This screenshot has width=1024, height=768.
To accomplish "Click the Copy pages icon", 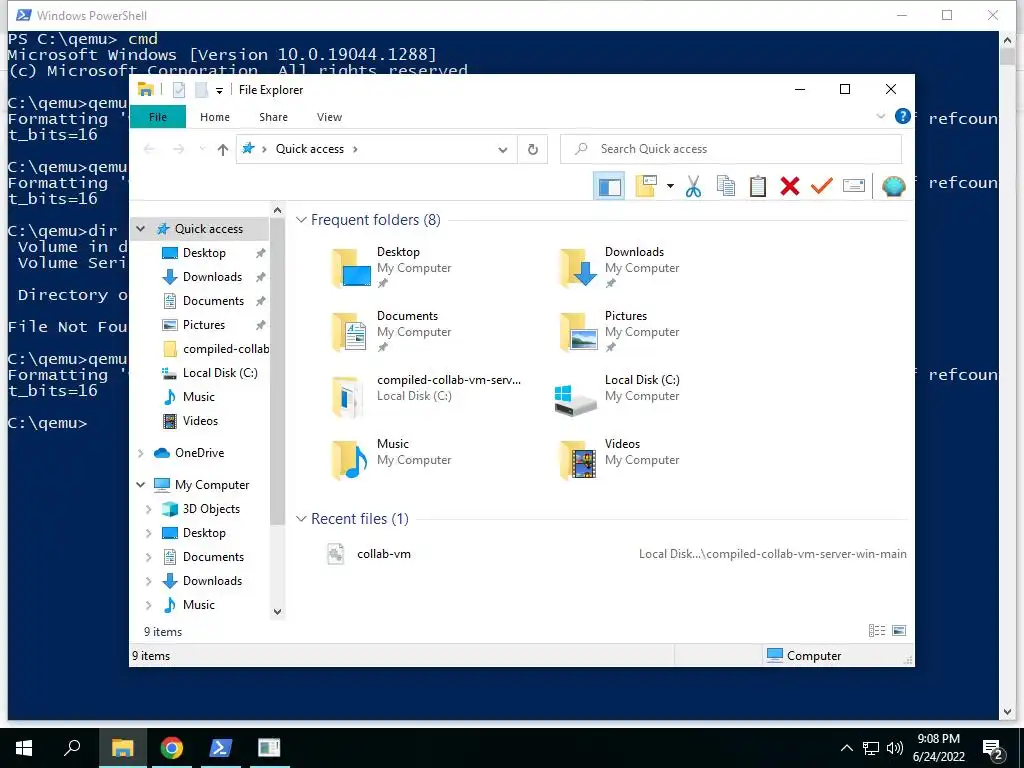I will tap(726, 186).
